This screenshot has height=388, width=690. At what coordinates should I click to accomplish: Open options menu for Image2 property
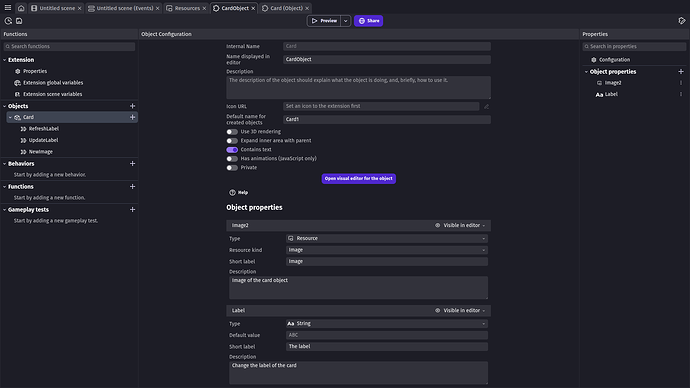tap(681, 83)
